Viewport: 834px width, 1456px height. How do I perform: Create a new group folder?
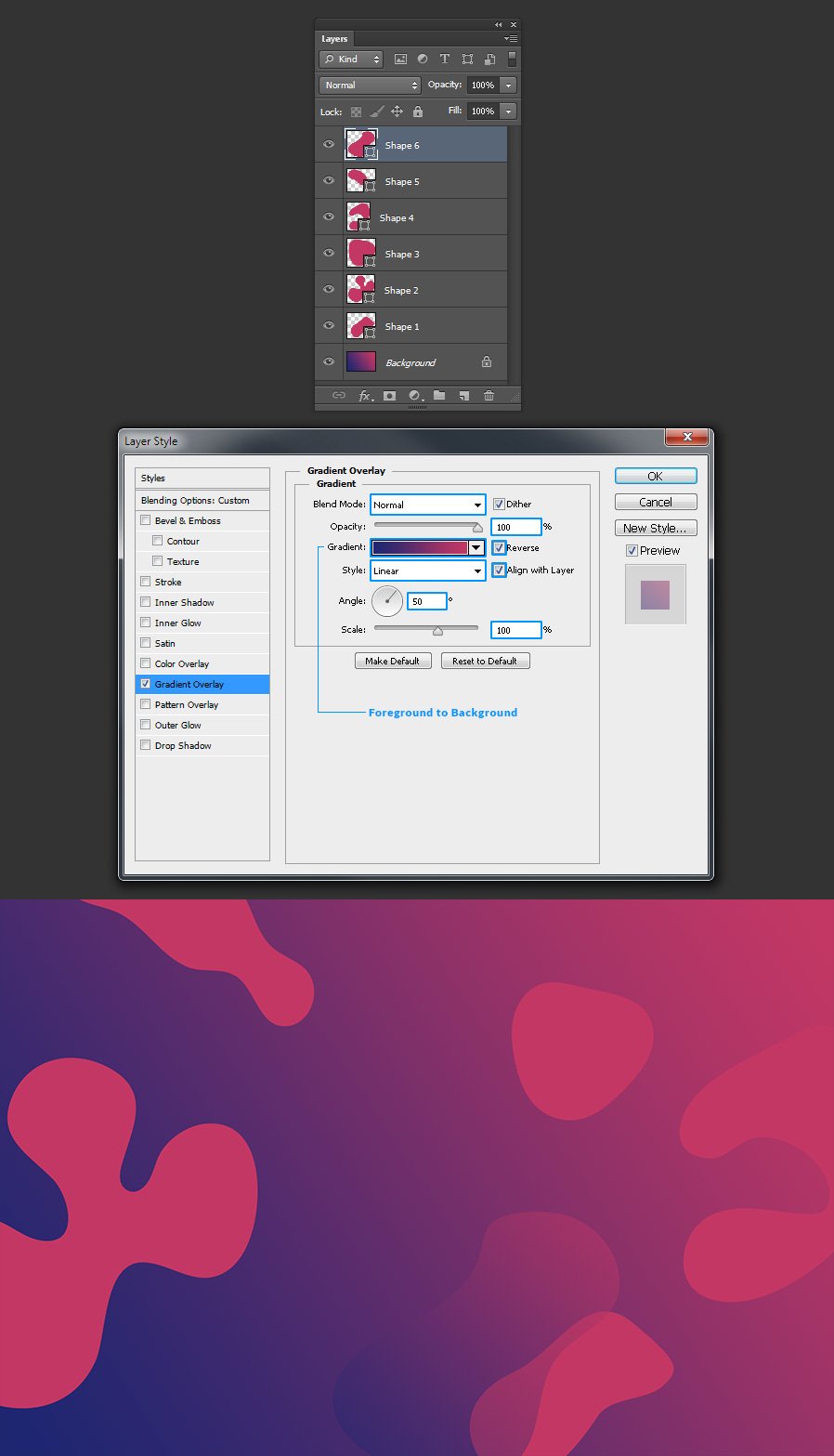439,396
